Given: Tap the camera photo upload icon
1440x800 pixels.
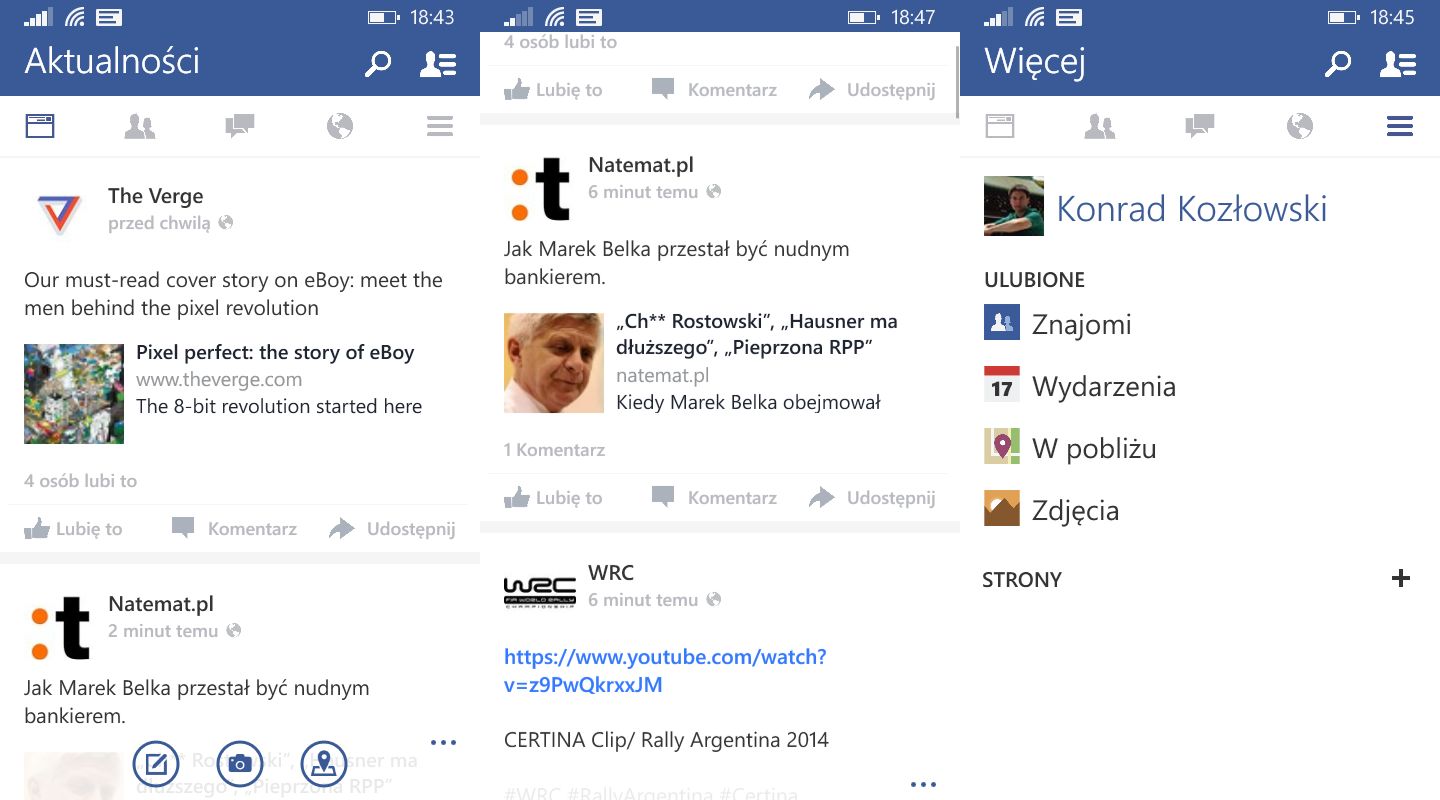Looking at the screenshot, I should (x=239, y=765).
